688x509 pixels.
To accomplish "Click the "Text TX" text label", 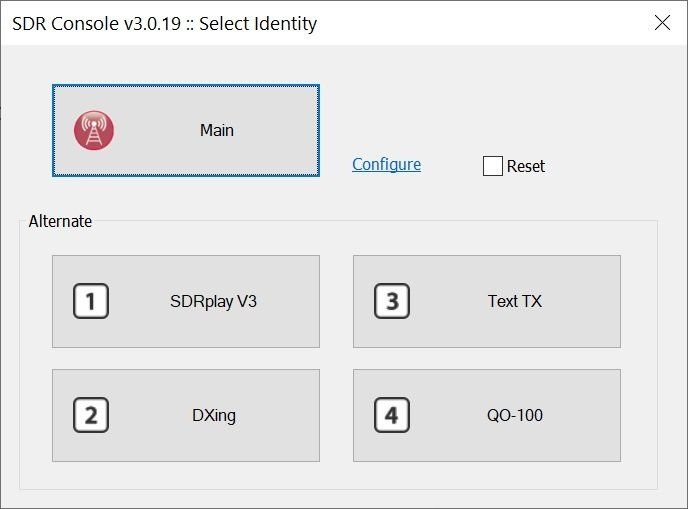I will [x=515, y=301].
